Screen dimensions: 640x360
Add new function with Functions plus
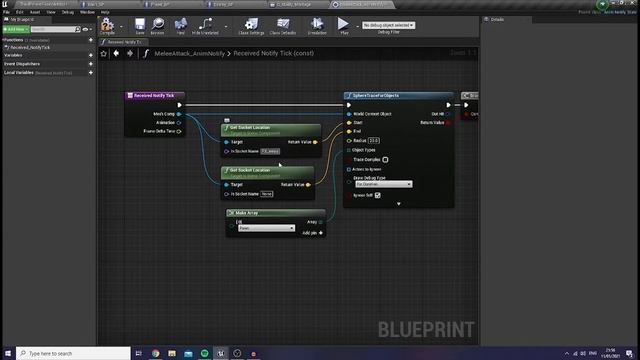coord(91,40)
